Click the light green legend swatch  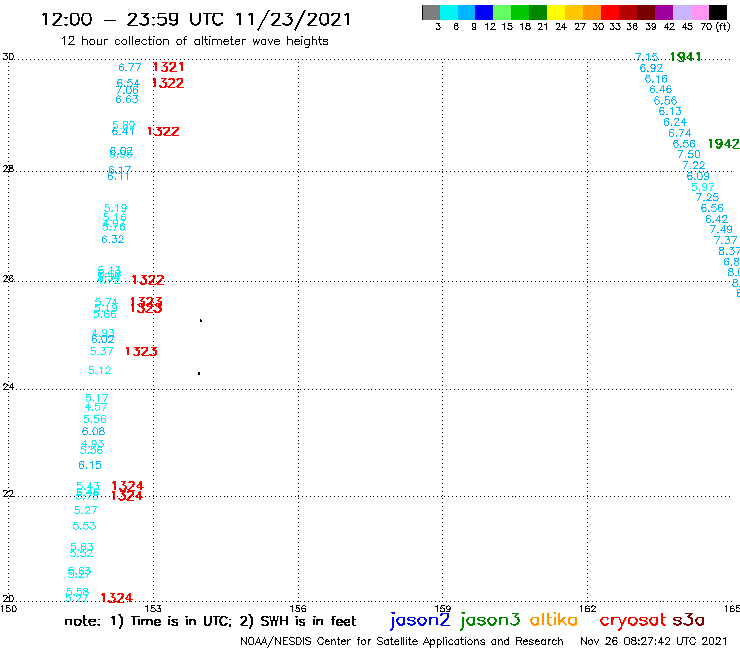click(x=502, y=12)
